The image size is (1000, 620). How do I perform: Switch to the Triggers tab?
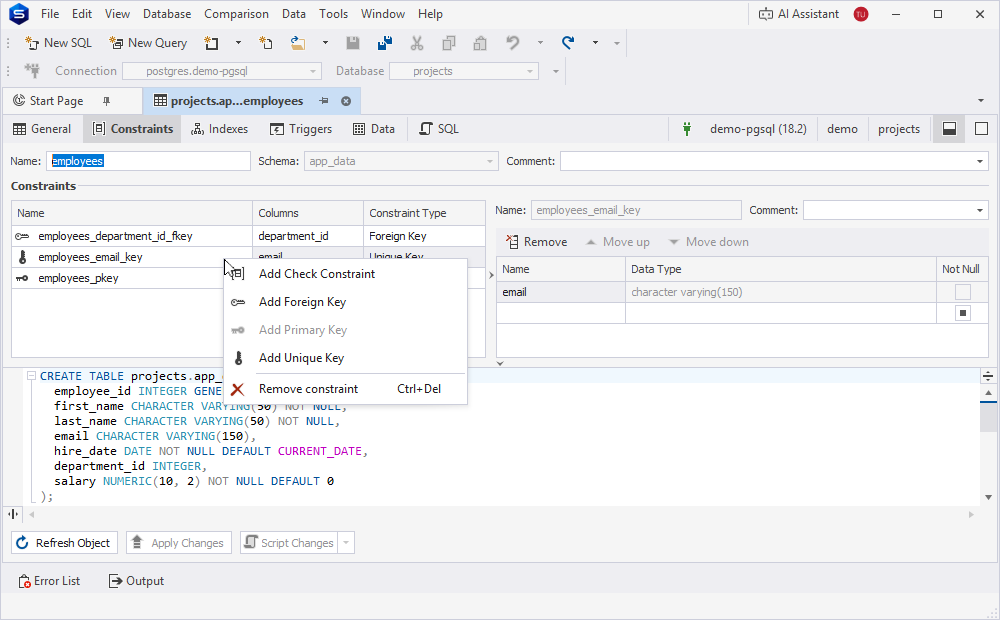(x=301, y=129)
